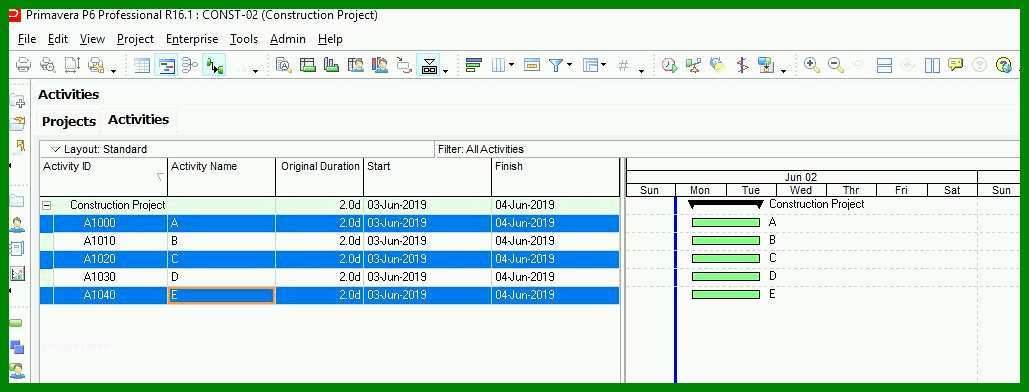Switch to the Projects tab

point(69,121)
